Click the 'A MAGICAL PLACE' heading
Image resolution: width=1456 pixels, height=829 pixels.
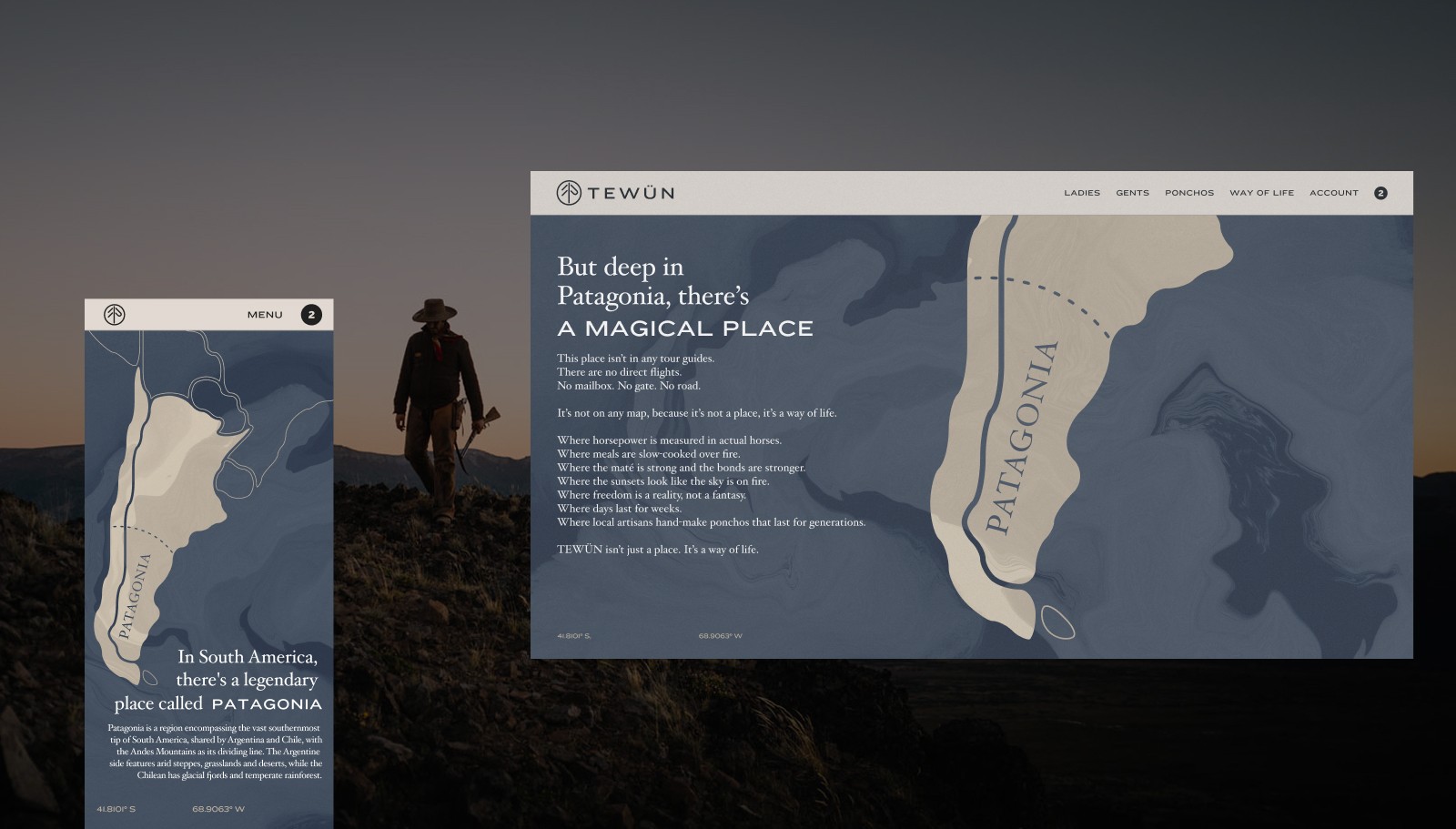(685, 329)
